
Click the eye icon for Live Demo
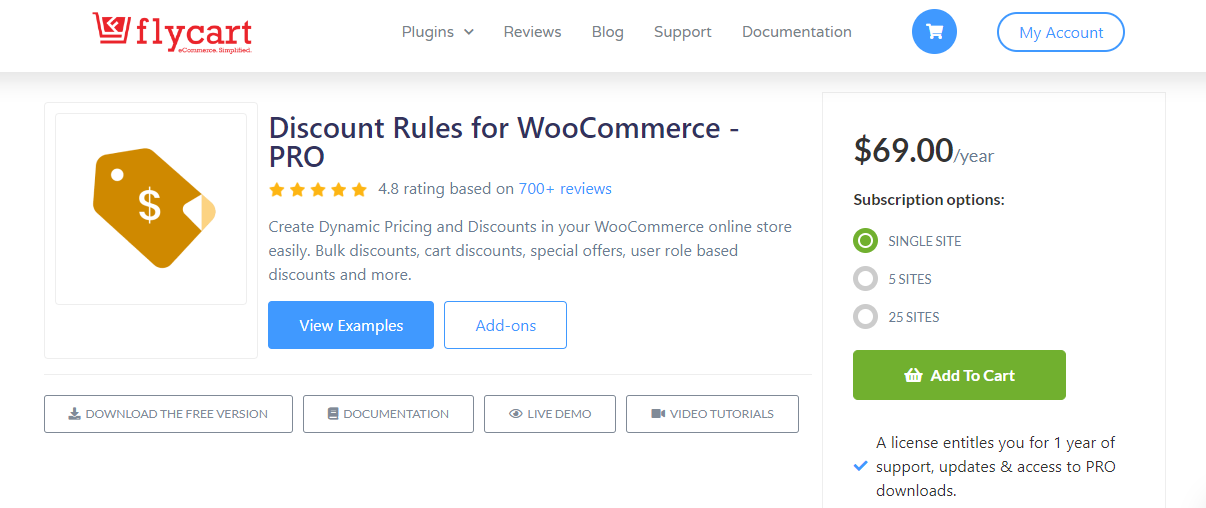516,414
